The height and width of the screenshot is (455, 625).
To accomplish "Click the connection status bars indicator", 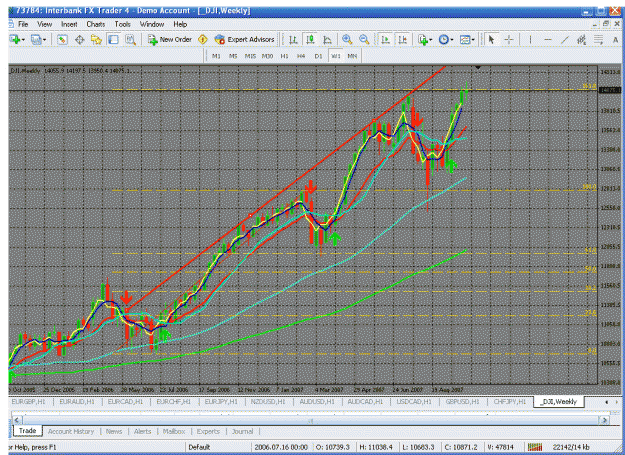I will [x=535, y=447].
